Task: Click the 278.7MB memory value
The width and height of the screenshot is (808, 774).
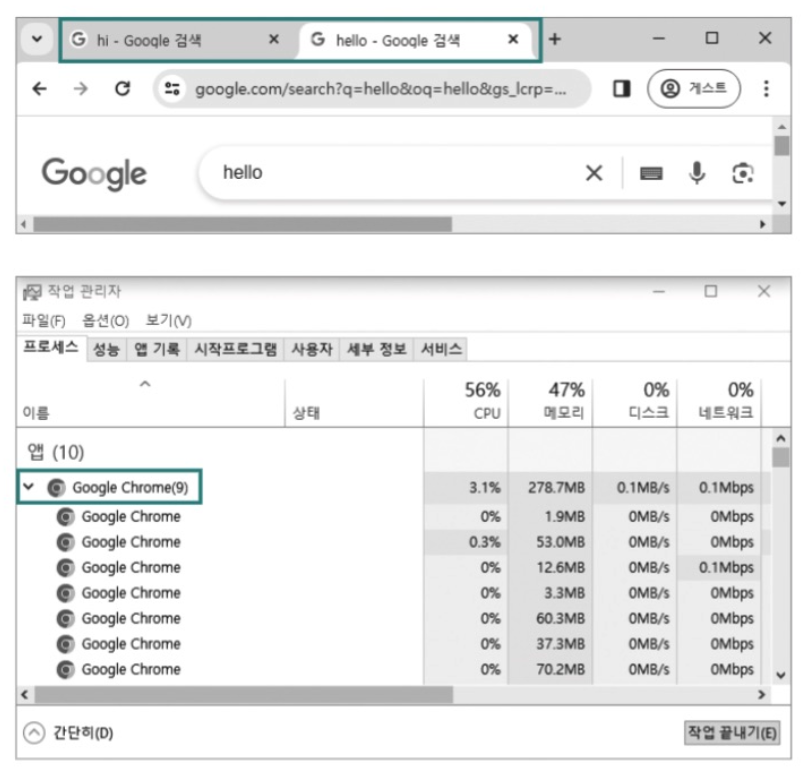Action: 557,487
